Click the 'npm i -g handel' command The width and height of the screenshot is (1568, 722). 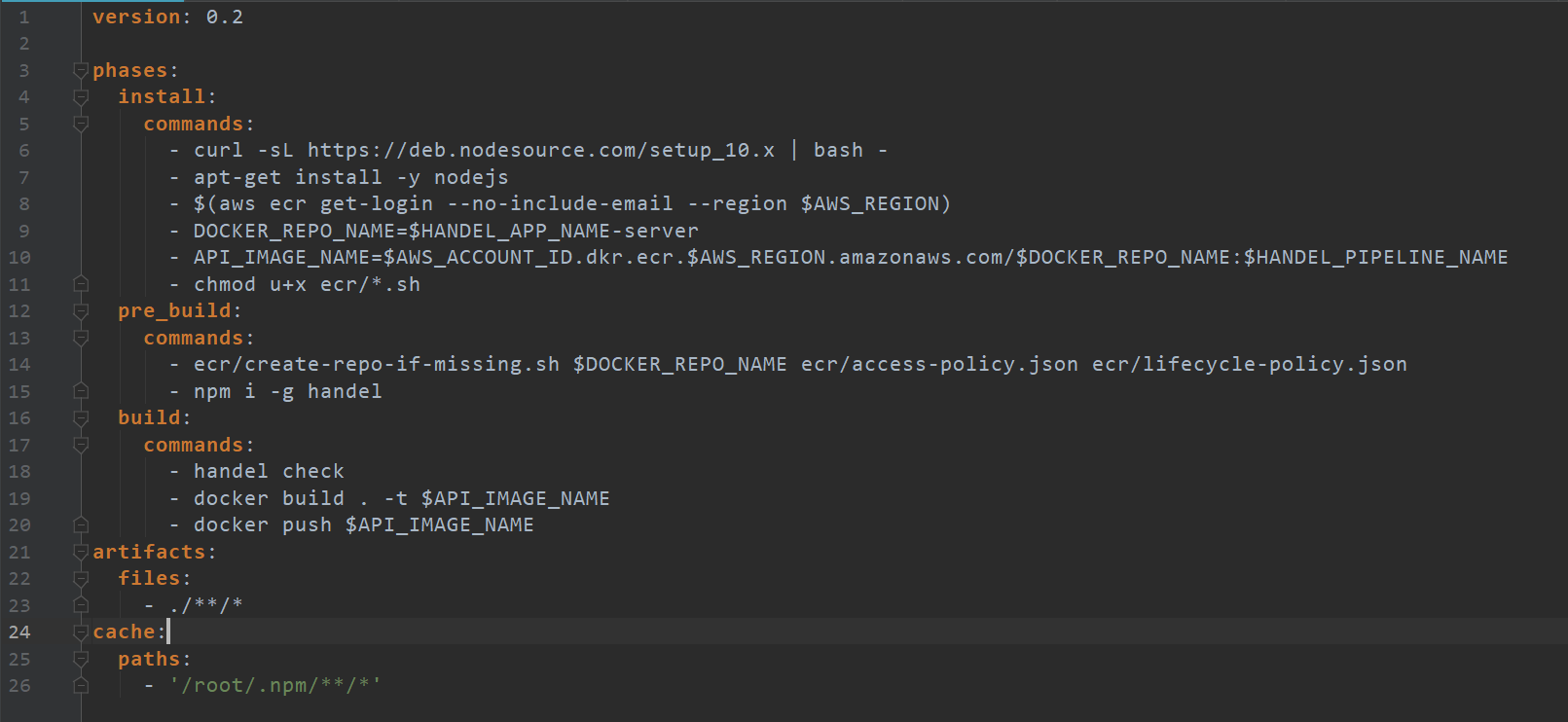(287, 392)
